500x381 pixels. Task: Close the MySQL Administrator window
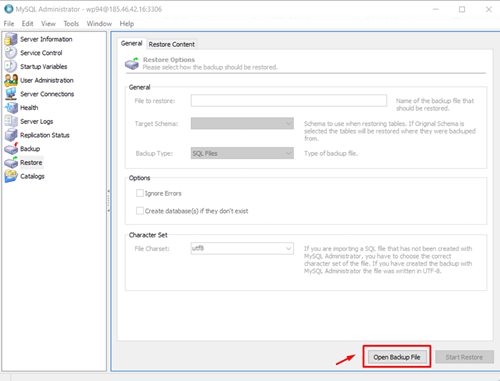(x=489, y=9)
